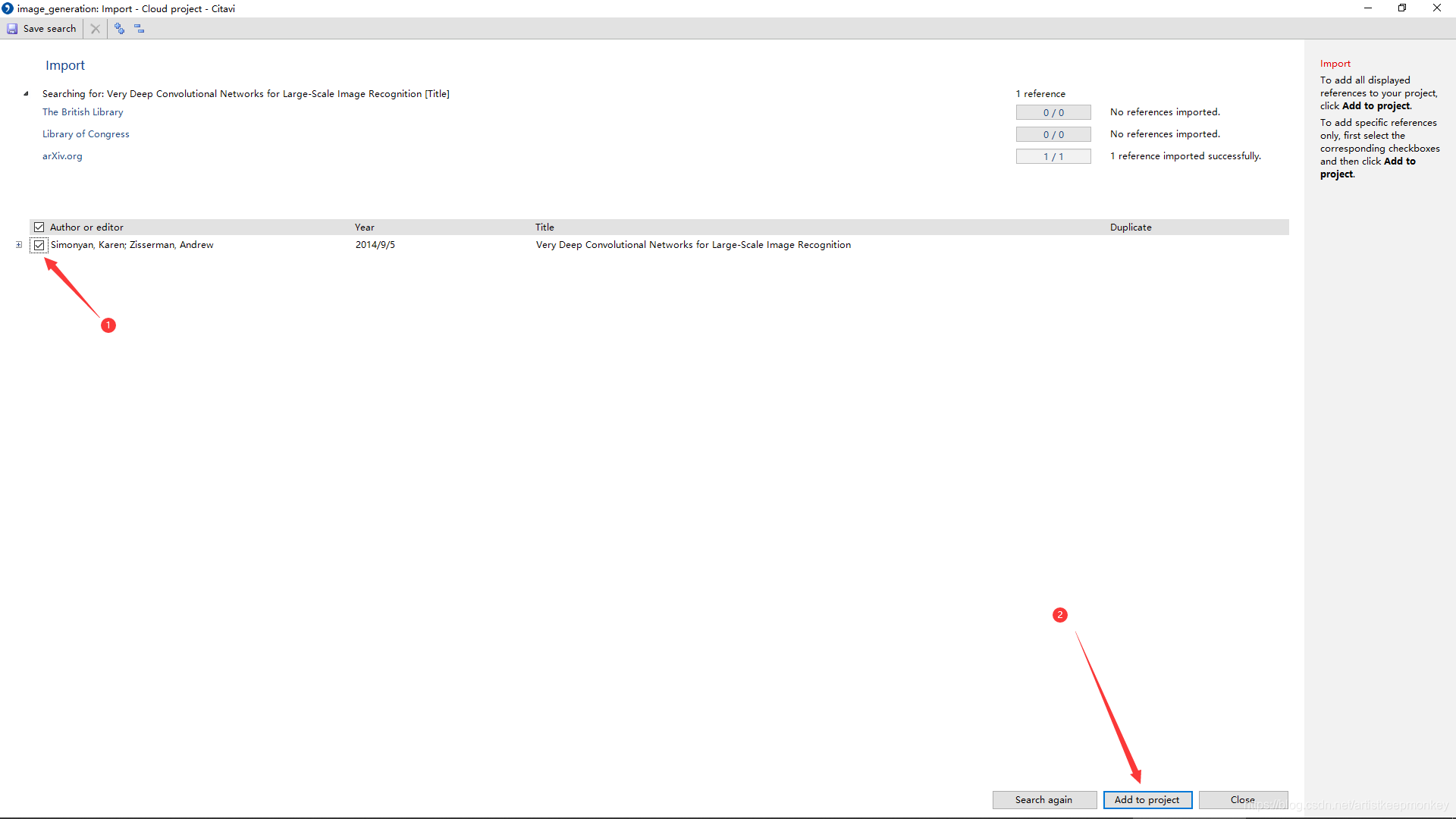This screenshot has width=1456, height=819.
Task: Click the collapse all toolbar icon
Action: (x=140, y=29)
